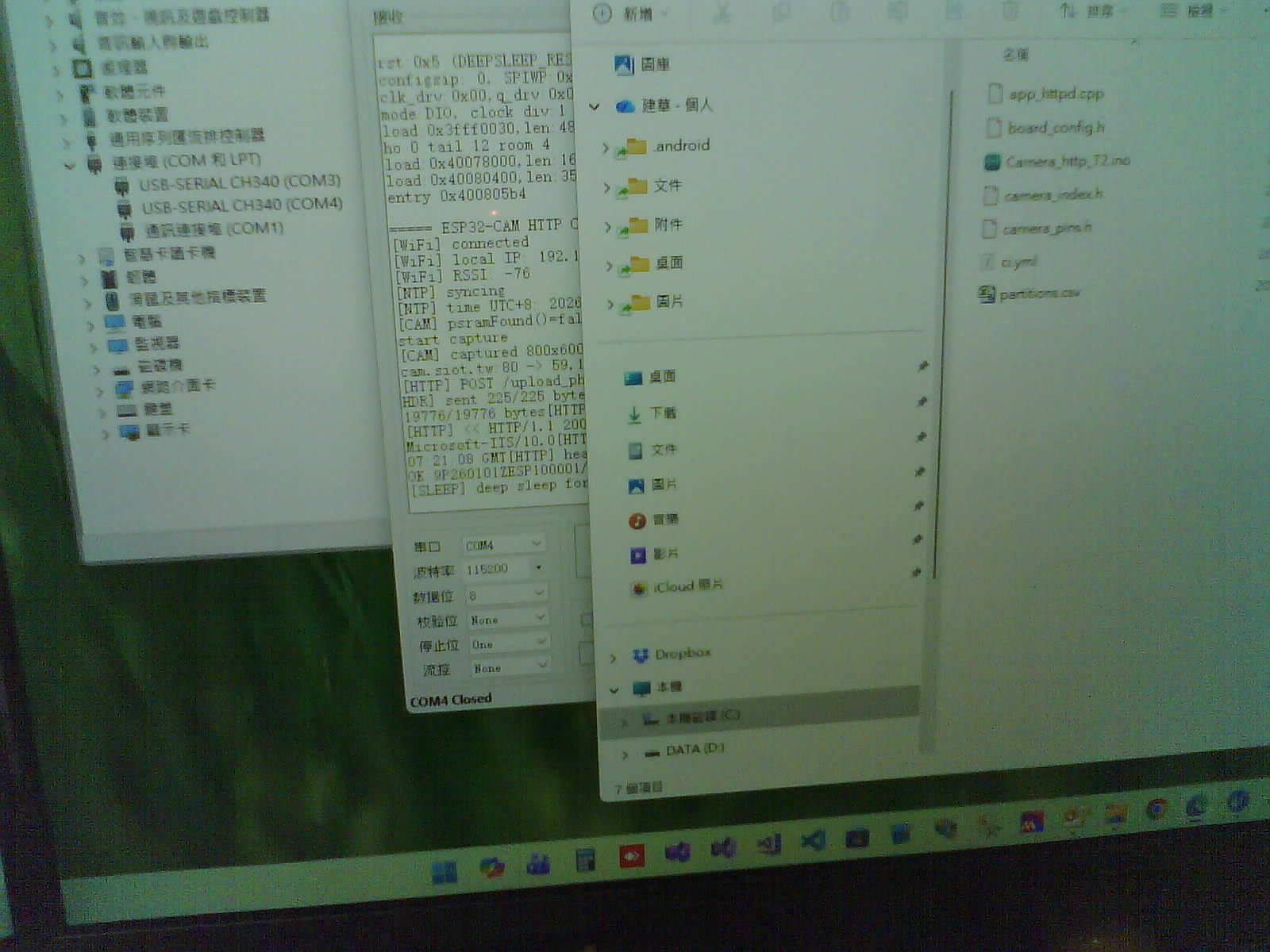Open the View menu in Explorer toolbar
This screenshot has height=952, width=1270.
click(1192, 10)
